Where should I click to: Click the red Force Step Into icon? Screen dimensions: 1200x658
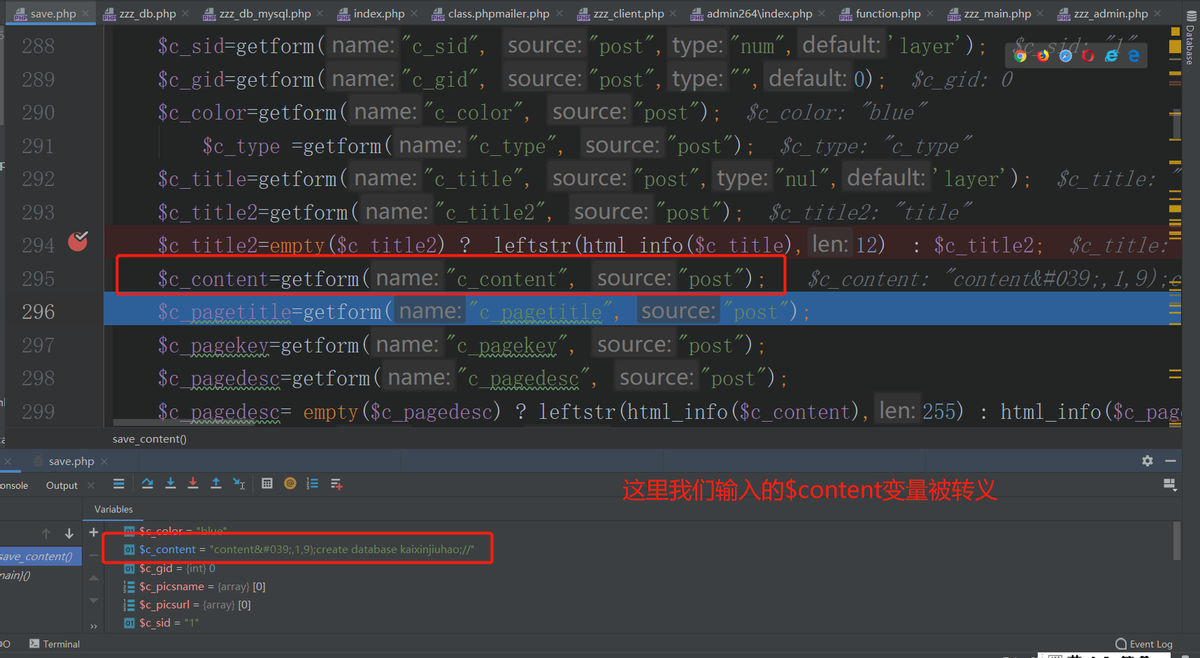(x=193, y=484)
